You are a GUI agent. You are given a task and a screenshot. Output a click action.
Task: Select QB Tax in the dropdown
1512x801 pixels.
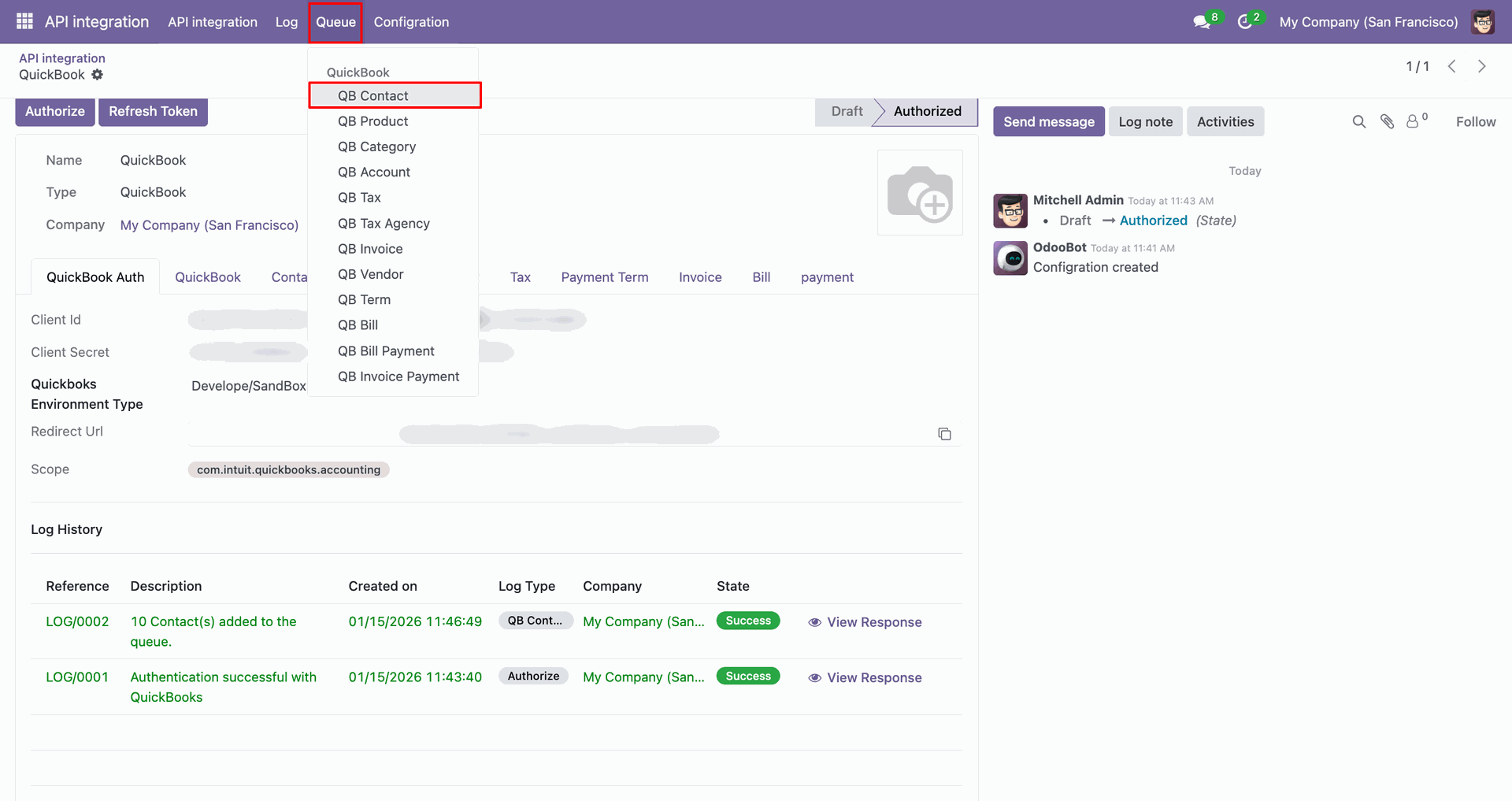[393, 198]
